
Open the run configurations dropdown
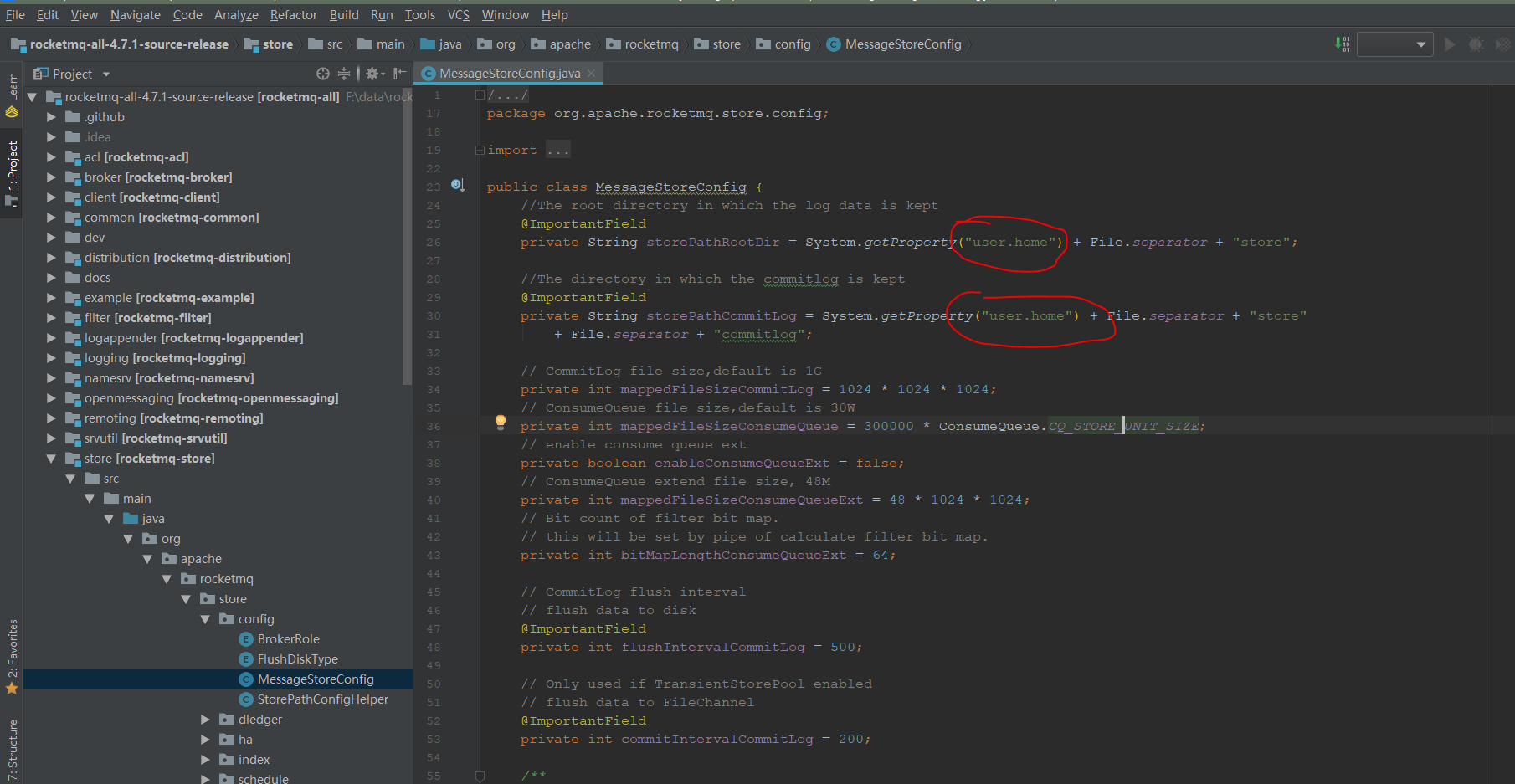tap(1394, 44)
